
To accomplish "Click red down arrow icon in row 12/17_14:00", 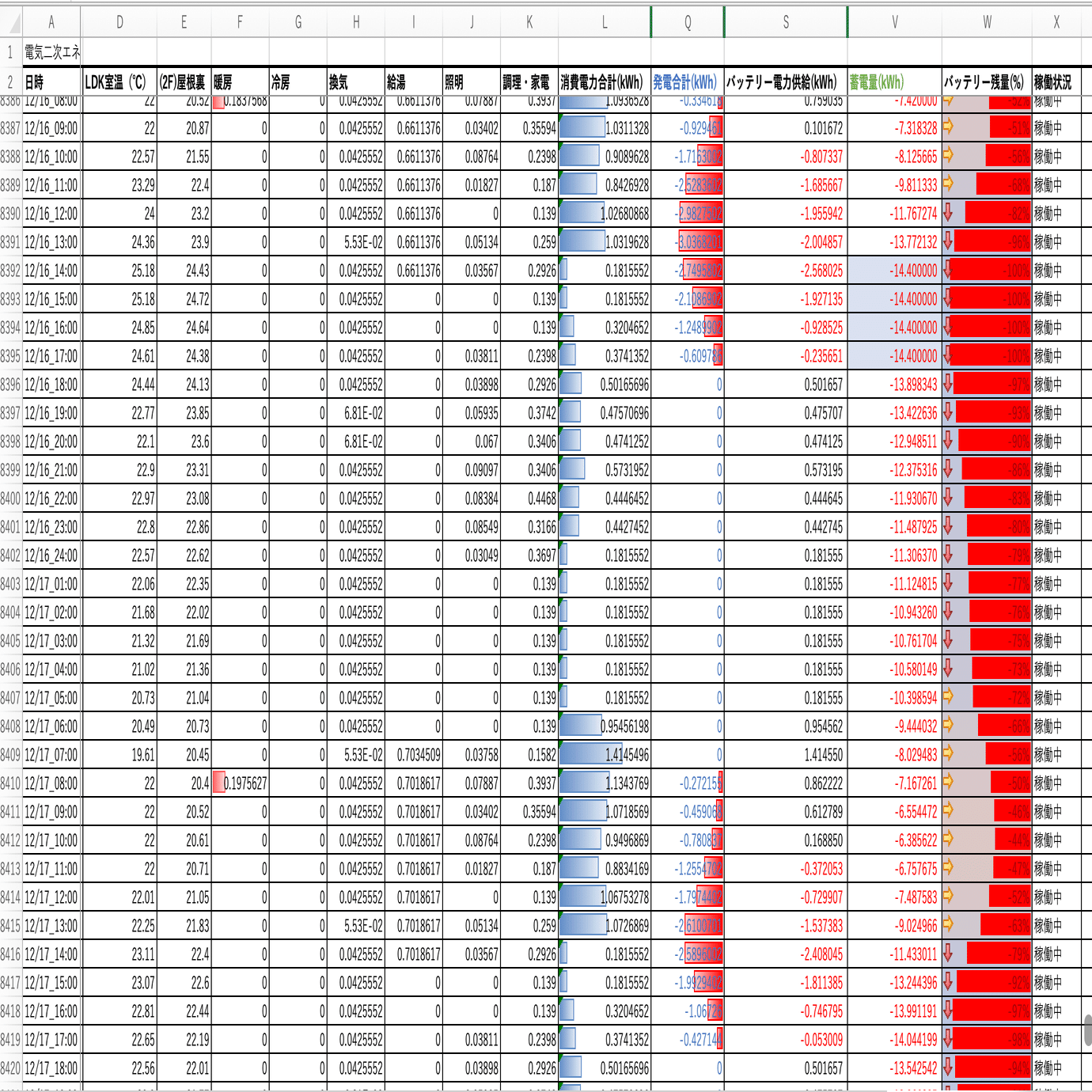I will point(948,952).
